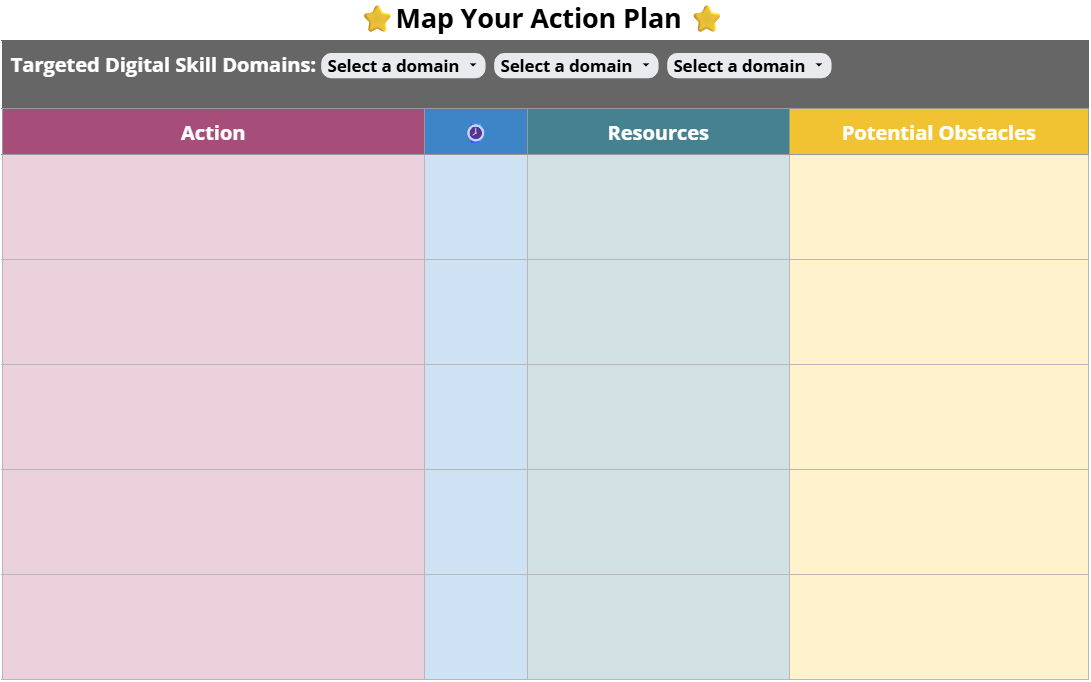The height and width of the screenshot is (682, 1091).
Task: Open the third Select a domain dropdown
Action: [748, 65]
